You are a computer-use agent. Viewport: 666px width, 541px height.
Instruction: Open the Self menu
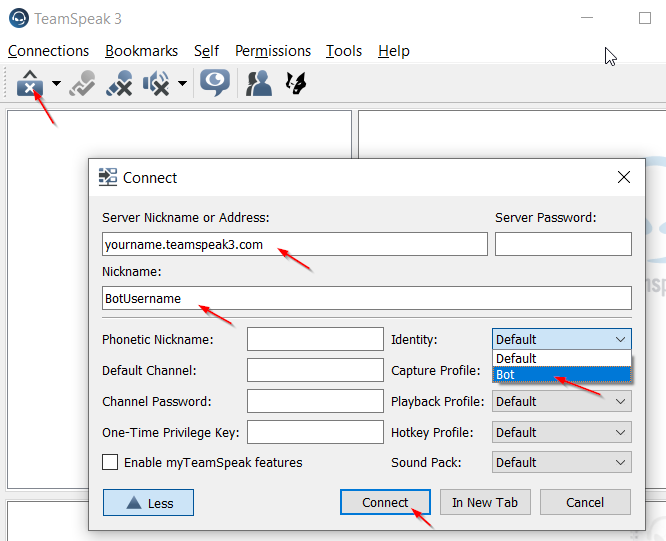click(206, 51)
